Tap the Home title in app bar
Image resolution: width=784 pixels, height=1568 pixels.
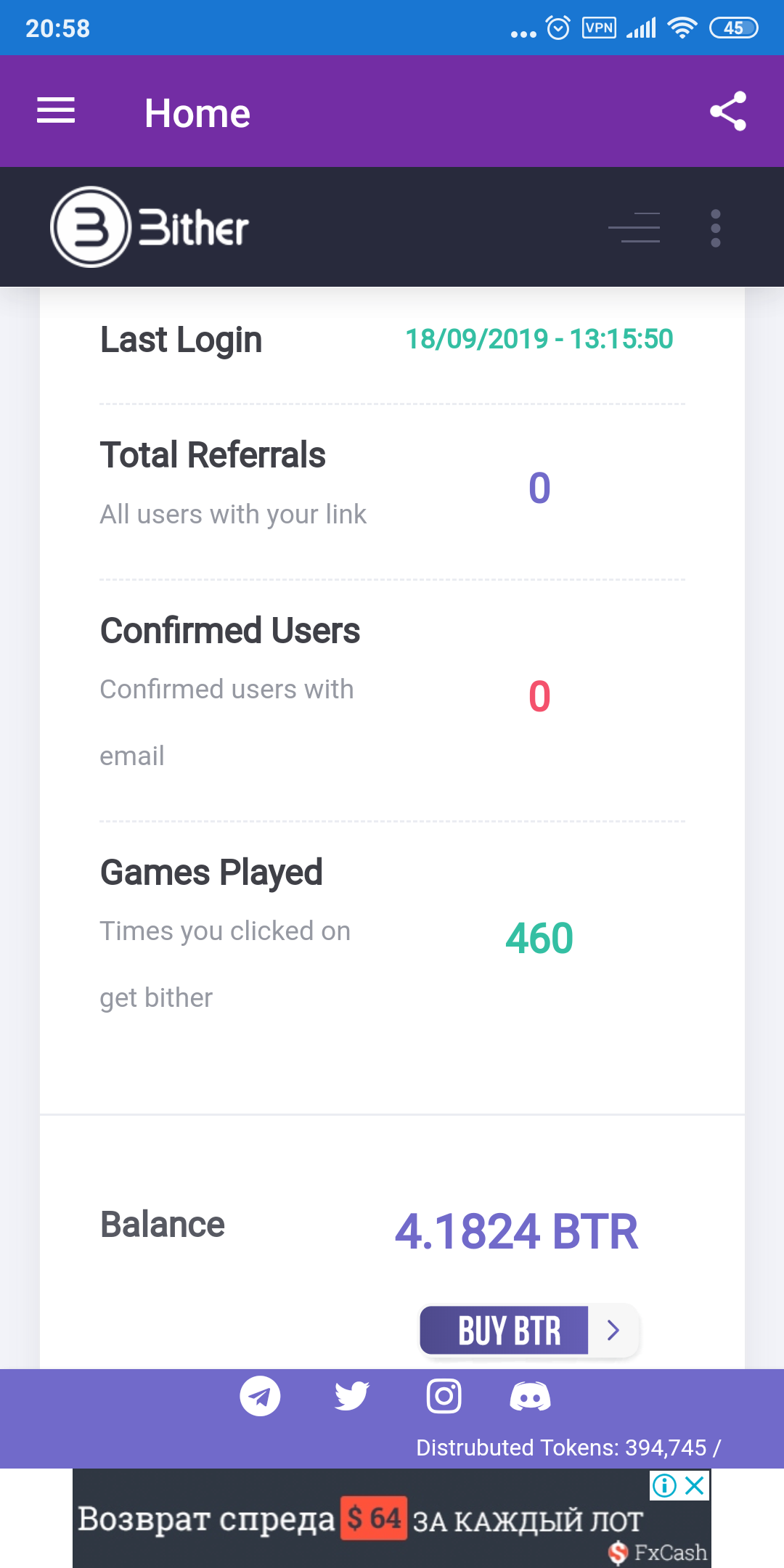pos(197,113)
